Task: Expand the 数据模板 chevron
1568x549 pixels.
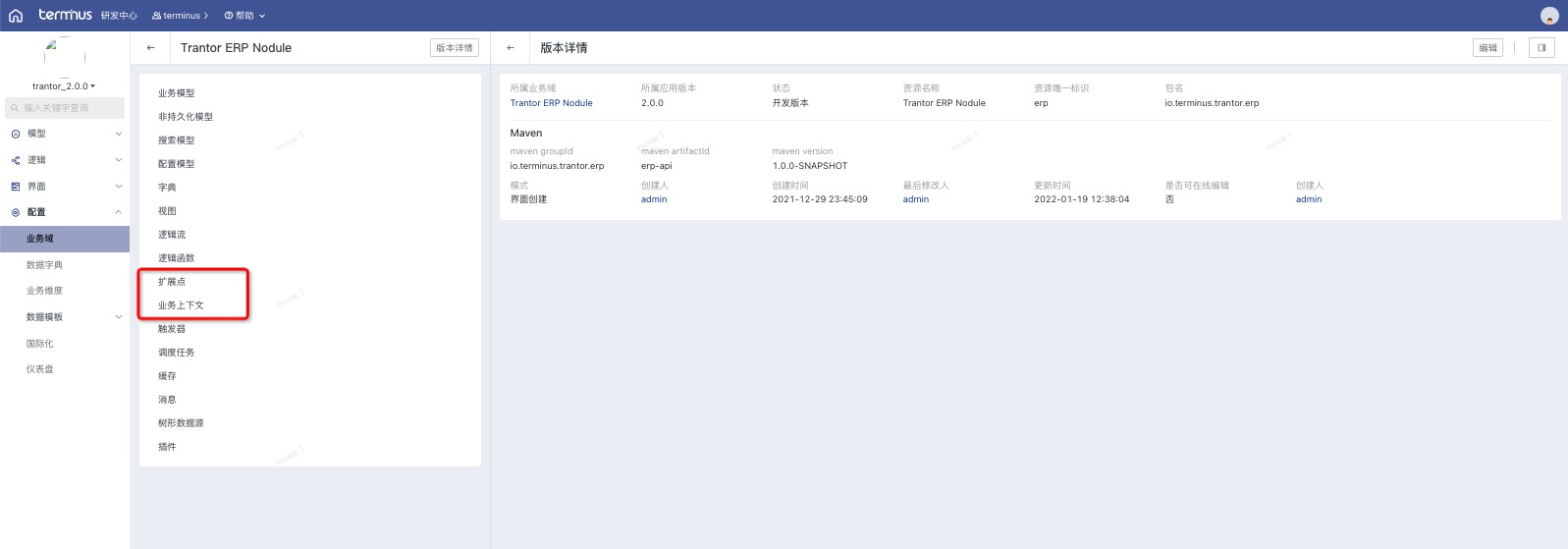Action: pos(119,317)
